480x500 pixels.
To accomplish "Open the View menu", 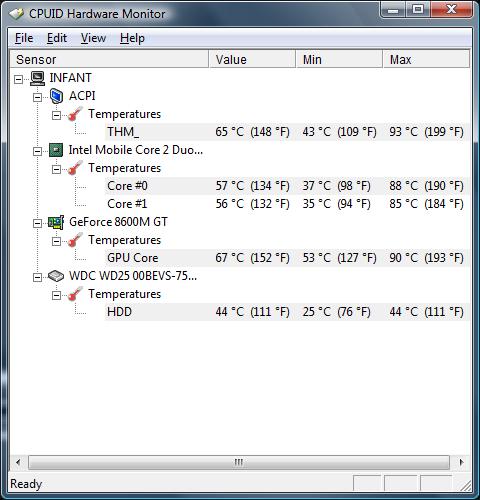I will click(x=93, y=38).
